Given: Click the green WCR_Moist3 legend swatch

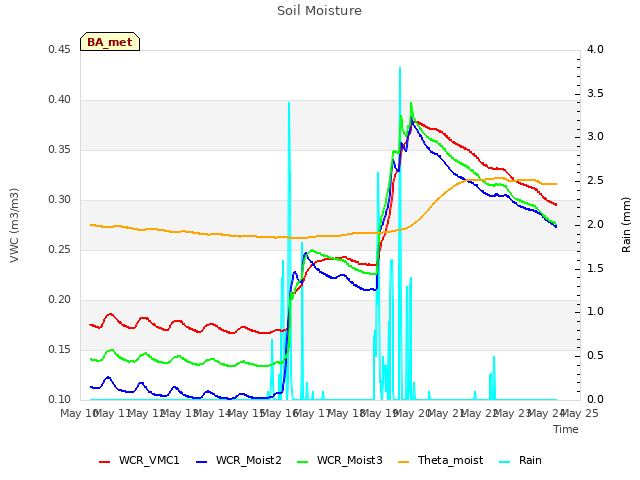Looking at the screenshot, I should 302,462.
